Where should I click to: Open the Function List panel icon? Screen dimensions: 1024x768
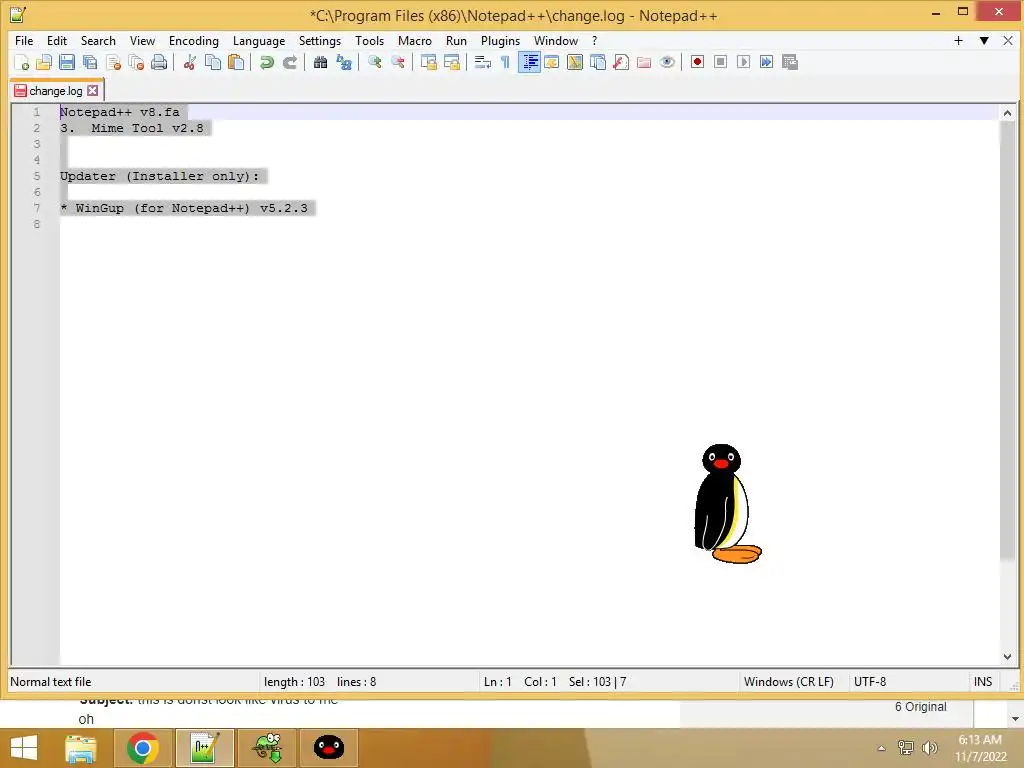pyautogui.click(x=621, y=62)
